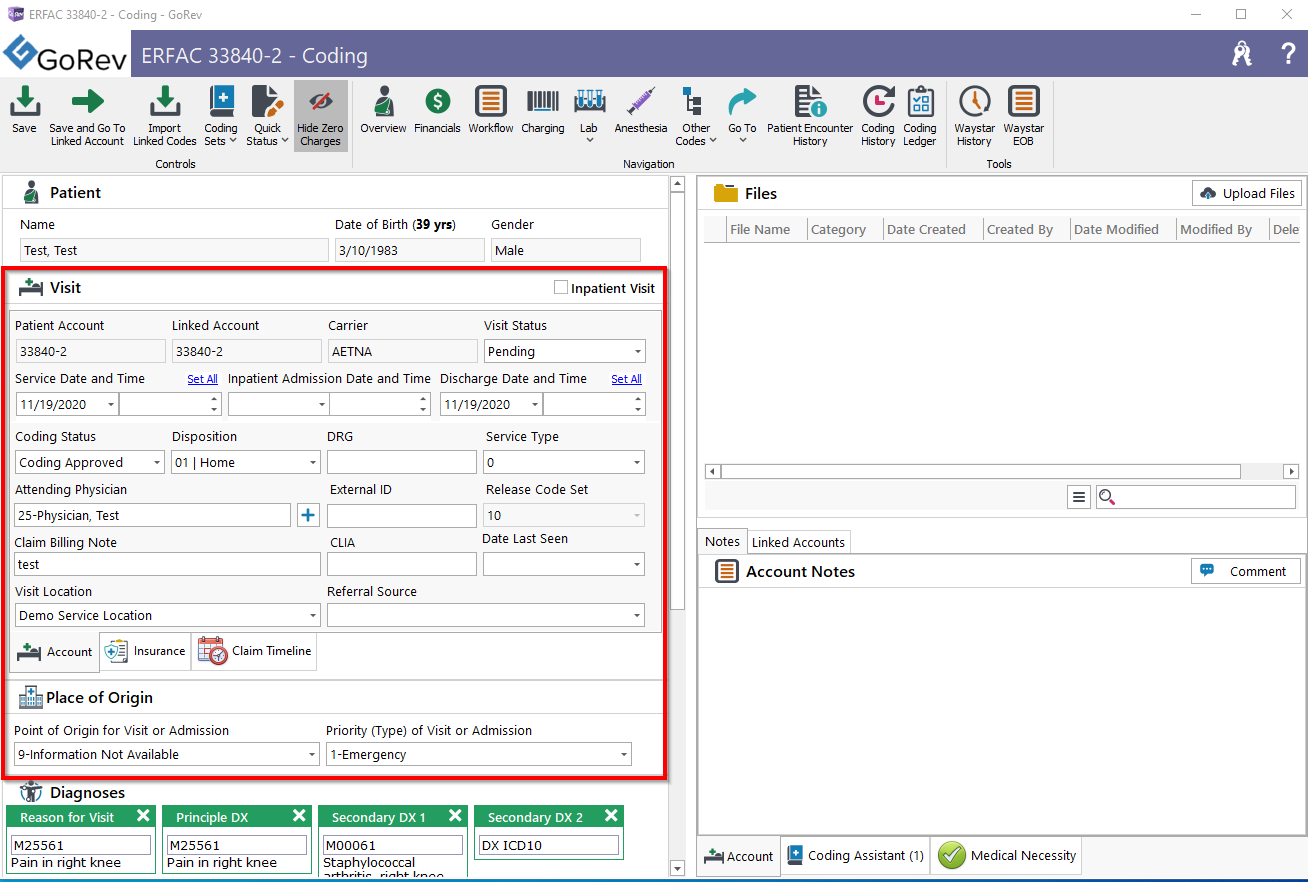Toggle Hide Zero Charges
Viewport: 1308px width, 882px height.
(x=320, y=116)
